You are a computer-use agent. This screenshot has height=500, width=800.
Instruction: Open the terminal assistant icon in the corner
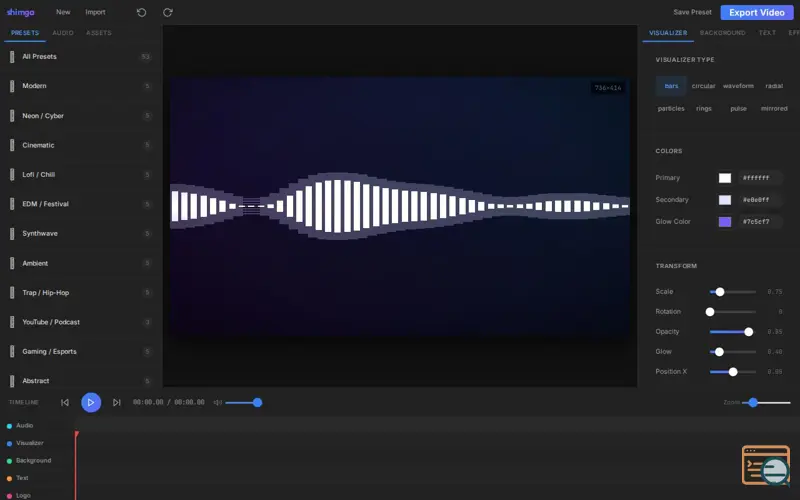click(x=766, y=465)
